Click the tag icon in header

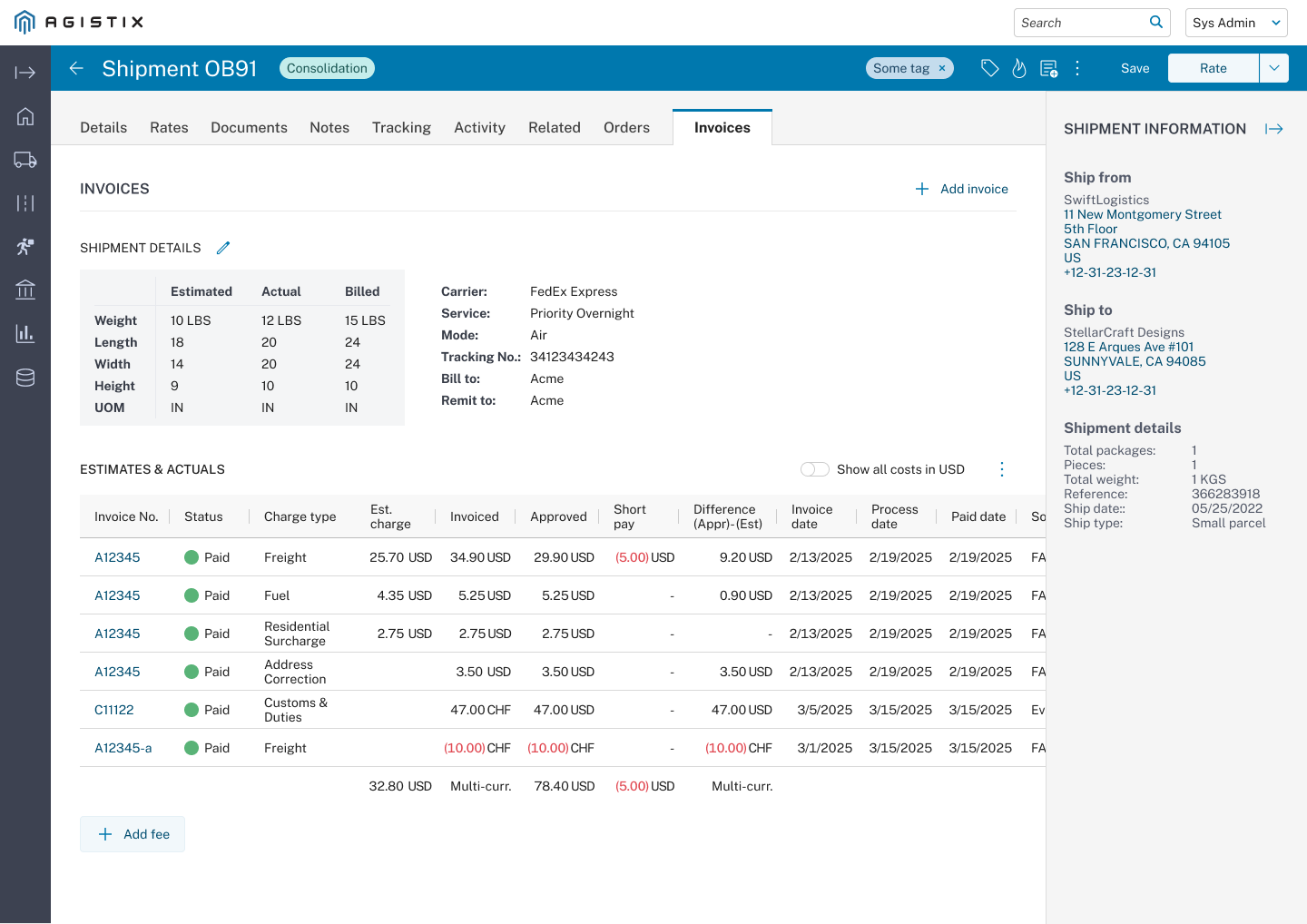click(x=990, y=68)
